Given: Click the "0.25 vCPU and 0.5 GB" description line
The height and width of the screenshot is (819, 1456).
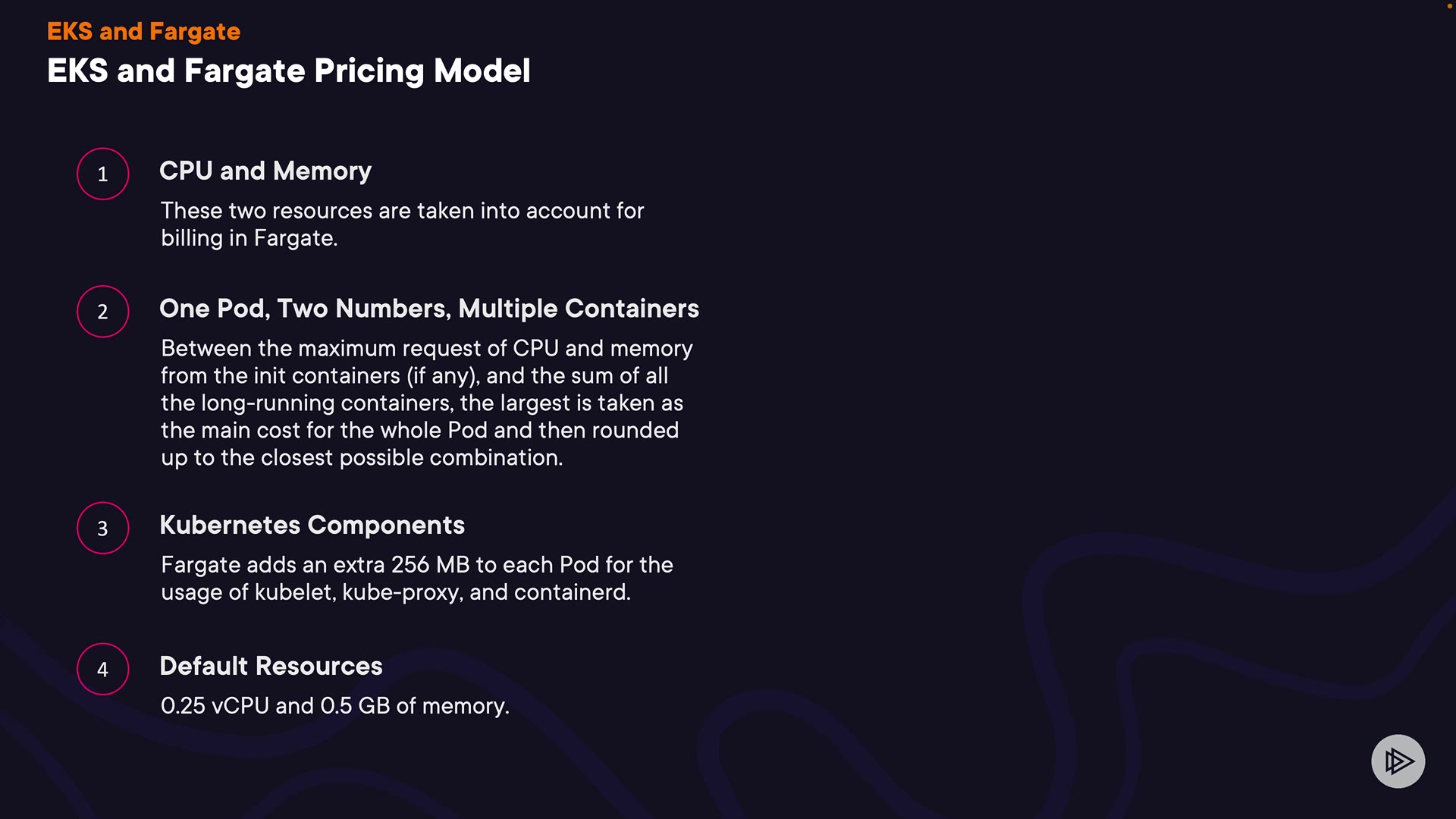Looking at the screenshot, I should coord(334,706).
